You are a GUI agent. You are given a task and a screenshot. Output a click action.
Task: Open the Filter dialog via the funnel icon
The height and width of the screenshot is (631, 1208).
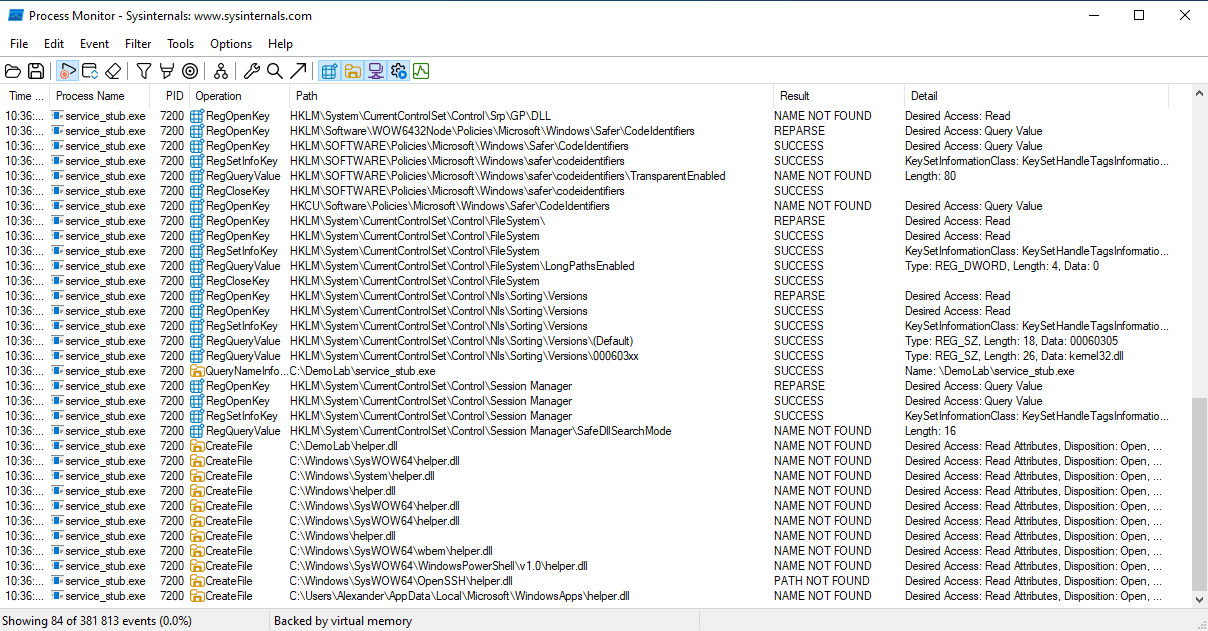144,71
